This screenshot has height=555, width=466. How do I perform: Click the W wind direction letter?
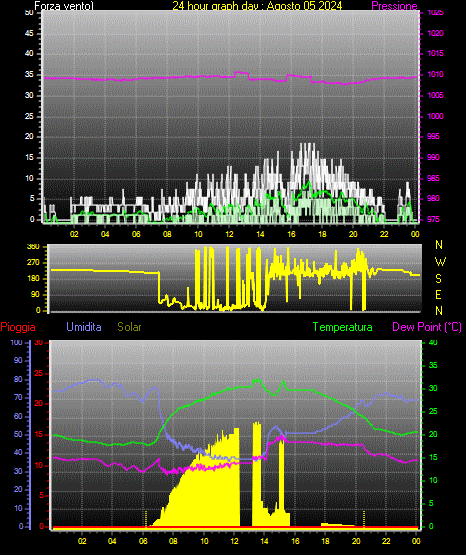point(440,262)
